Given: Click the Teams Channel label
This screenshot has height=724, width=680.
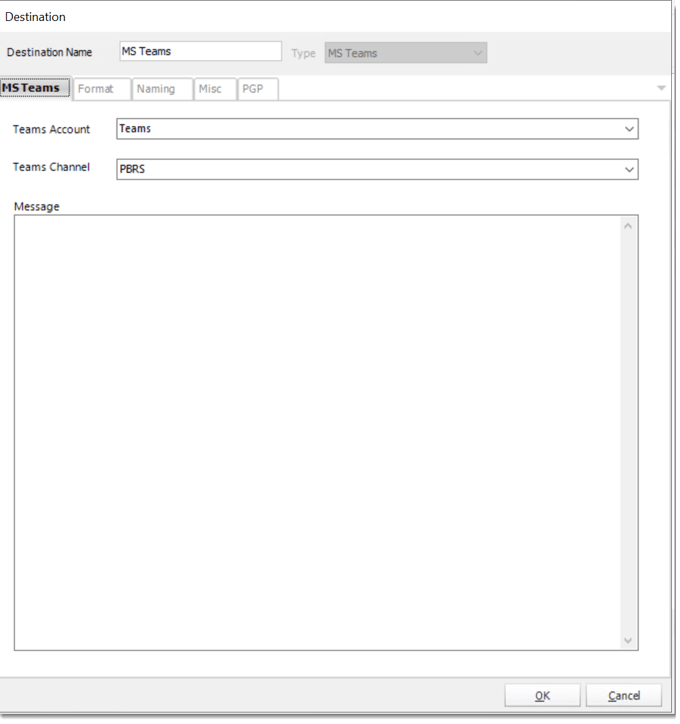Looking at the screenshot, I should point(51,167).
